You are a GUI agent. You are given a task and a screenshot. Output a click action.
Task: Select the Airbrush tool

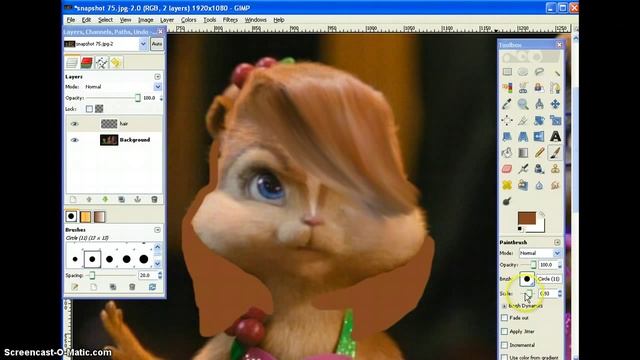tap(523, 169)
